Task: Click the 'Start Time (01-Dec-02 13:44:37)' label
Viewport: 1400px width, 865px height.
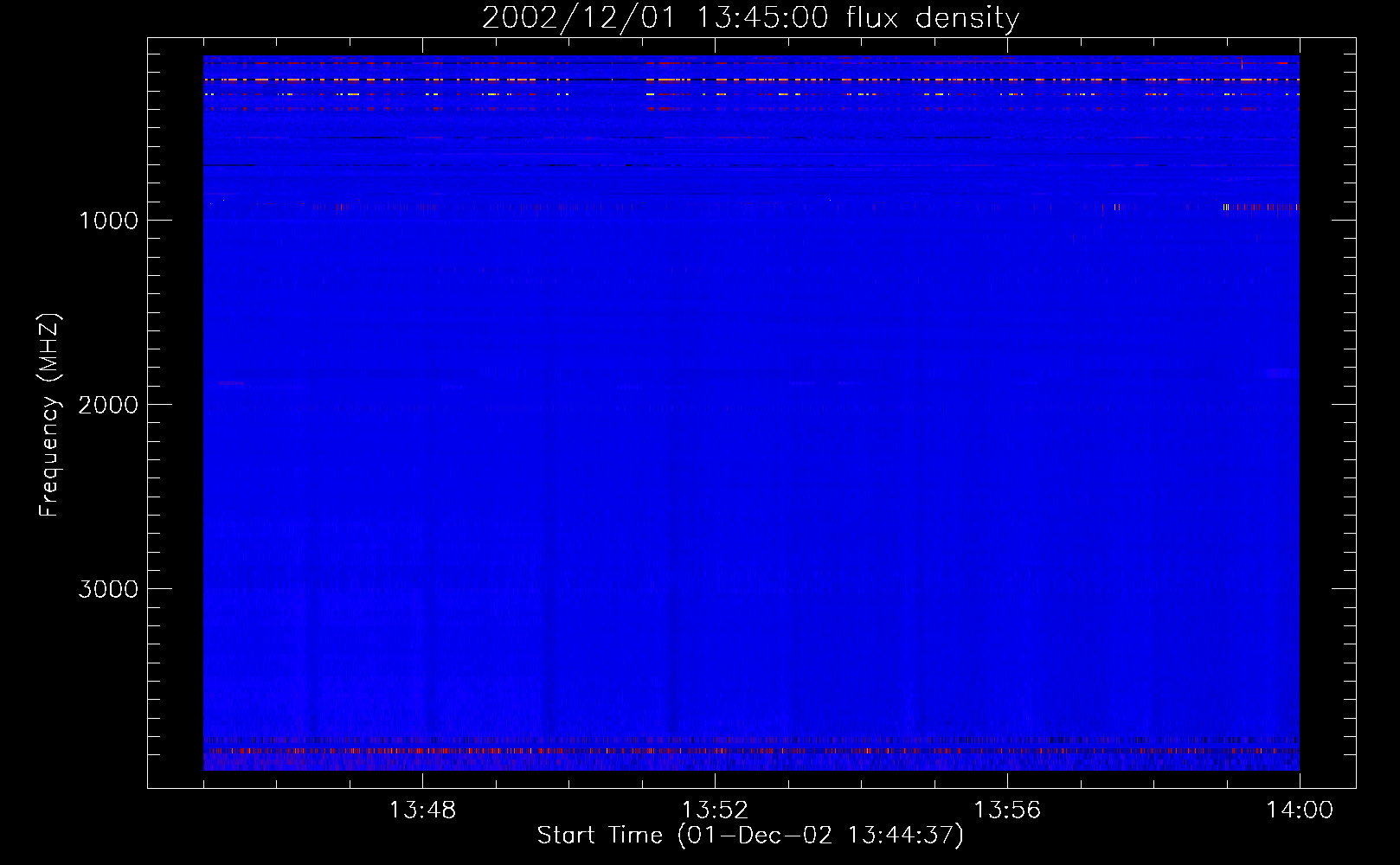Action: pyautogui.click(x=750, y=836)
